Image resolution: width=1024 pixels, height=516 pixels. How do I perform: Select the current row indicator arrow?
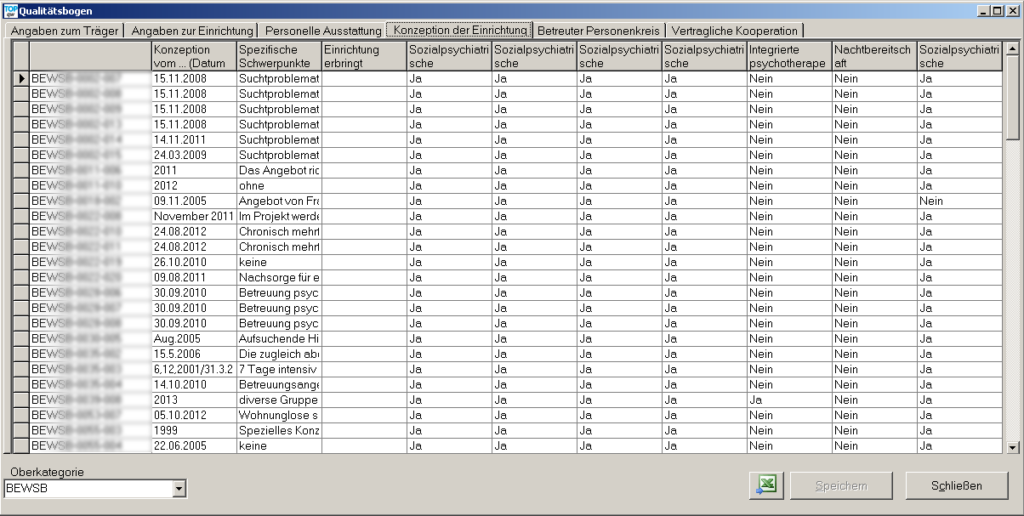click(x=20, y=78)
